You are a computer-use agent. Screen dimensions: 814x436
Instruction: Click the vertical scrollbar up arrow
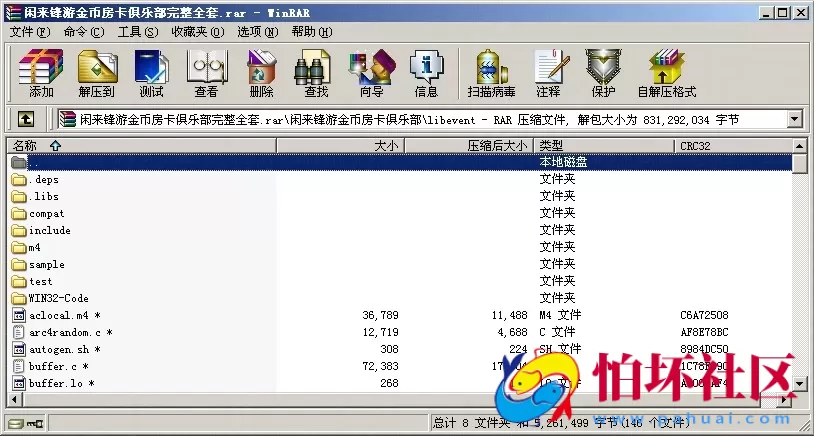[x=800, y=146]
